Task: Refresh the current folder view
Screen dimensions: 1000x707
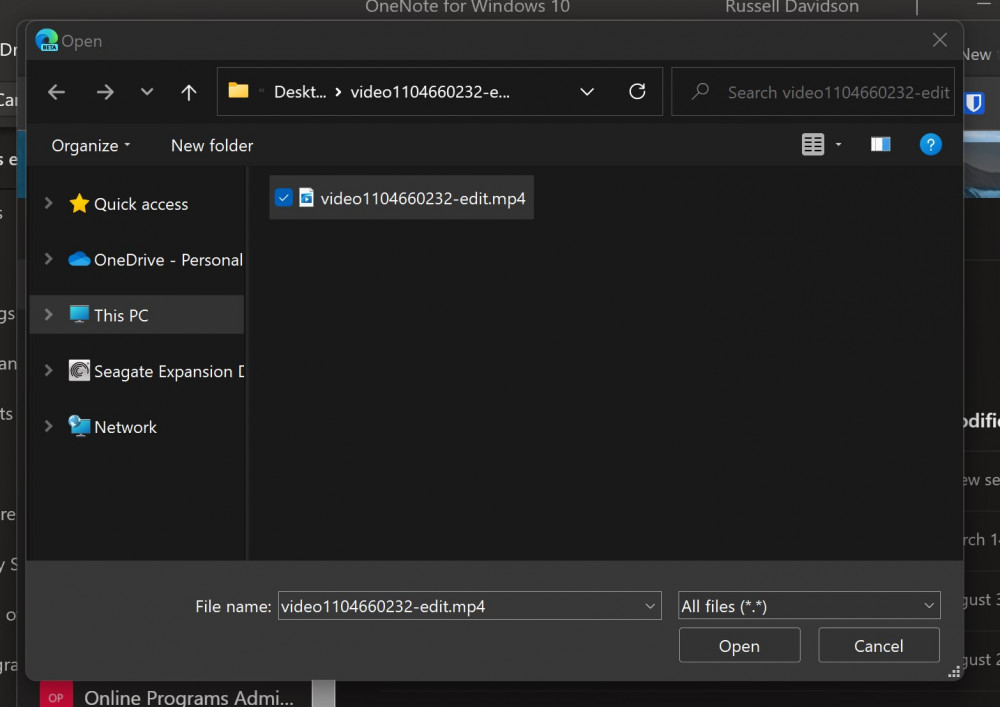Action: click(x=637, y=92)
